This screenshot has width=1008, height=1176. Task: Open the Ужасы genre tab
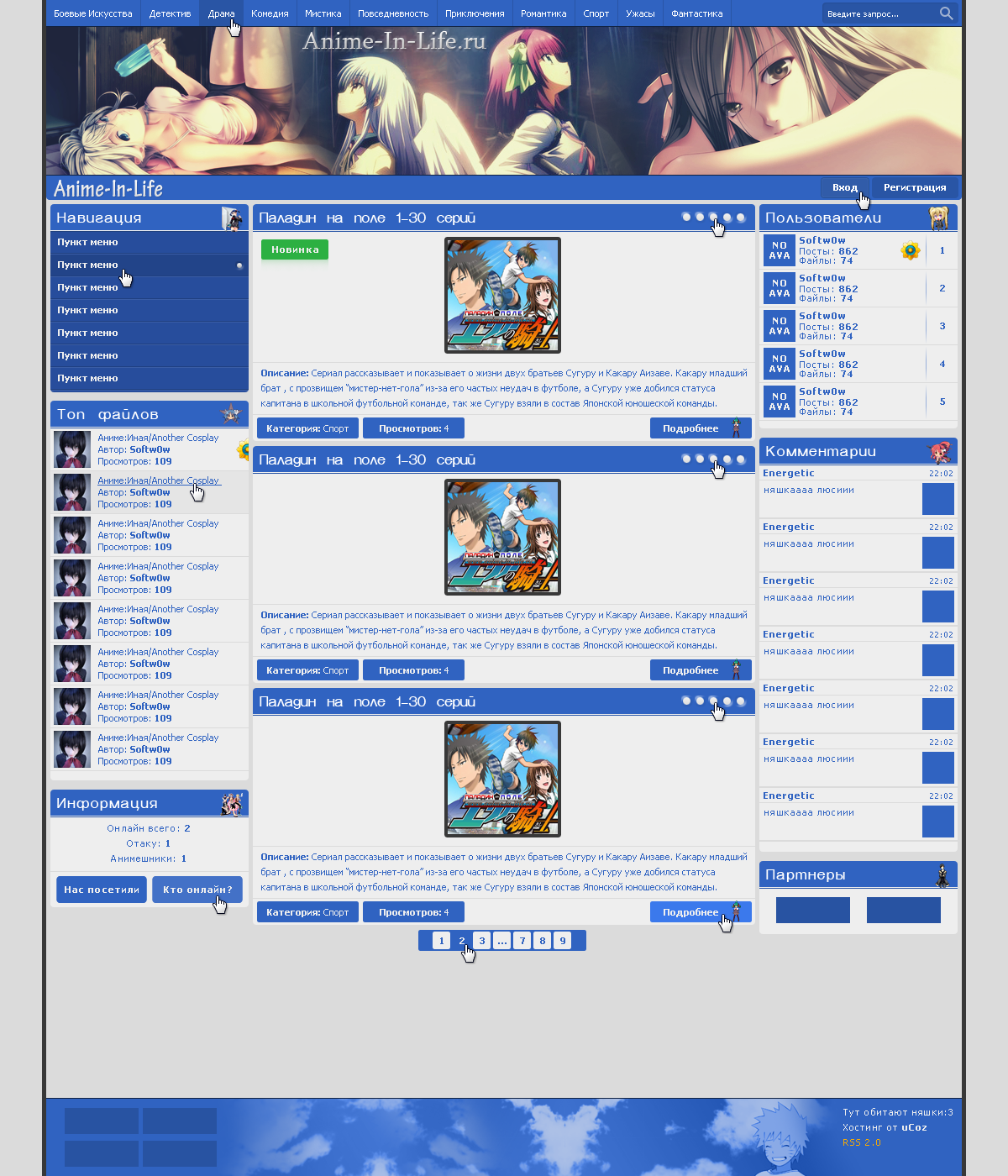tap(640, 13)
